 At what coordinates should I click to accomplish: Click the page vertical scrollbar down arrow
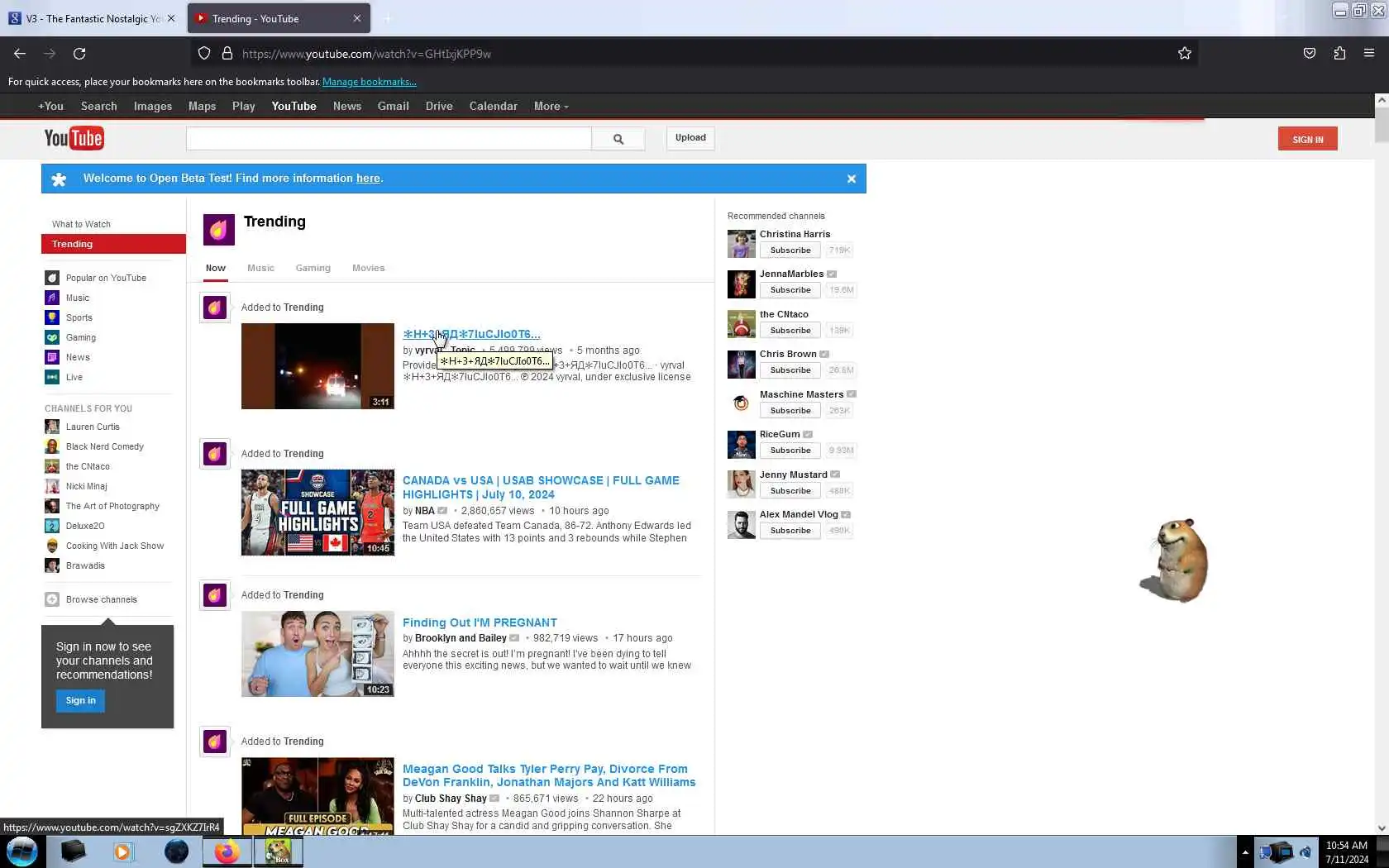pos(1382,827)
